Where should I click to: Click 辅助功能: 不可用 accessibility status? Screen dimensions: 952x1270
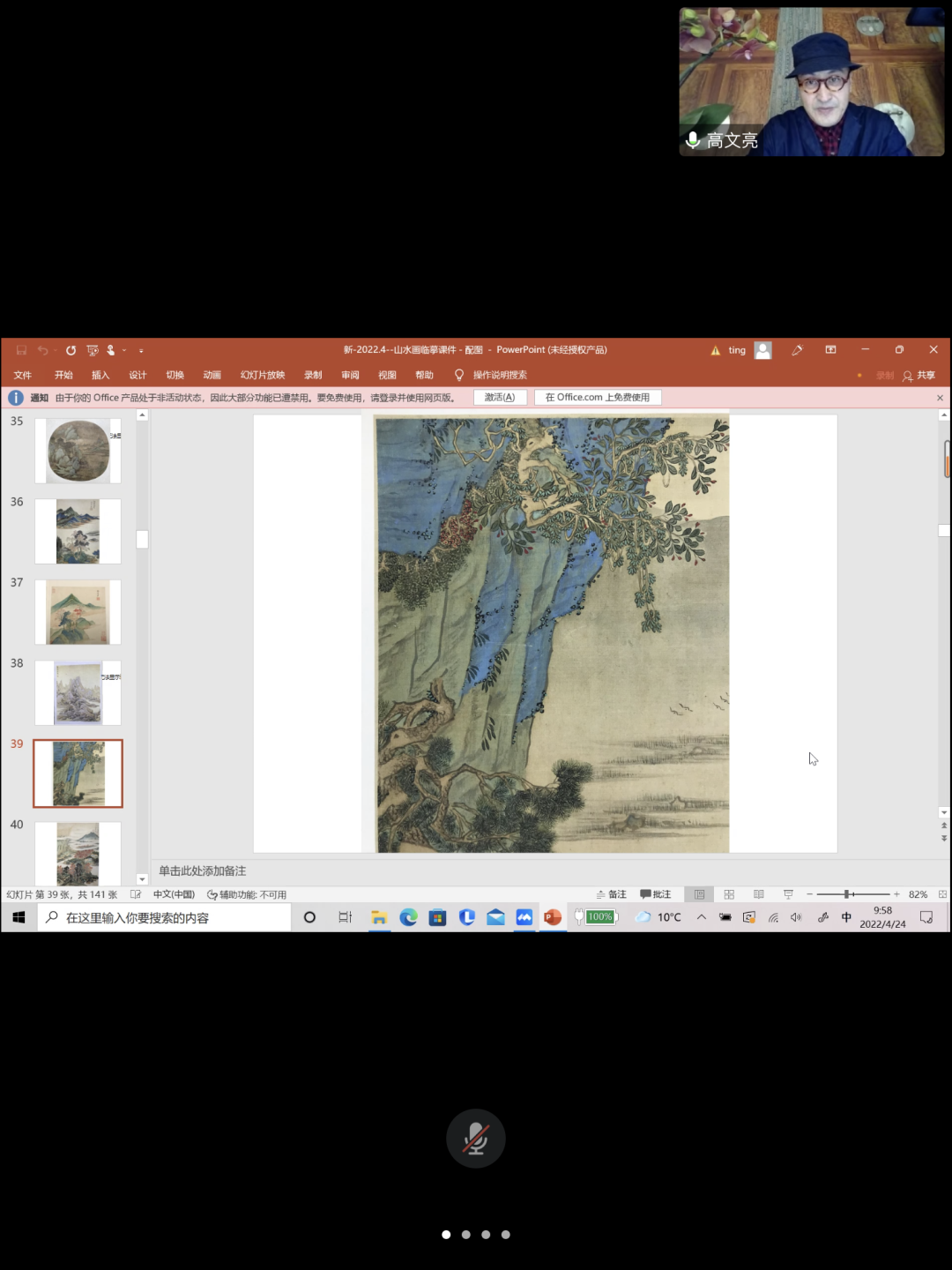point(247,894)
